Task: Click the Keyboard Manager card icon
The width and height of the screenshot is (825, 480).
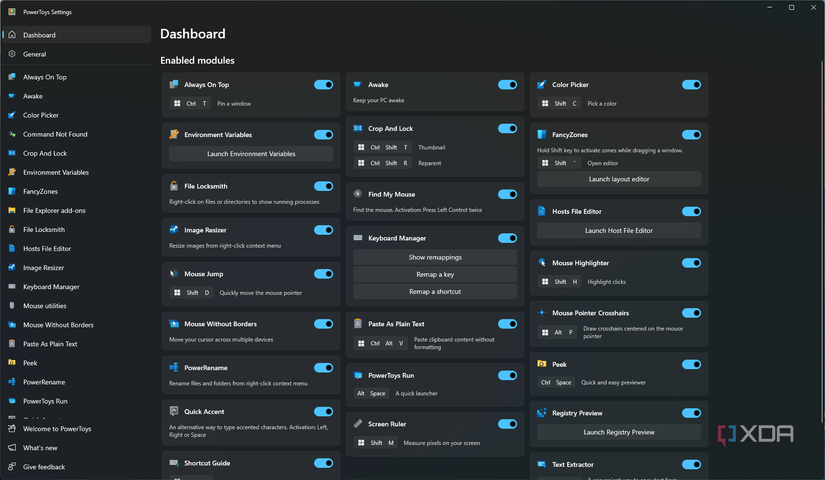Action: (358, 238)
